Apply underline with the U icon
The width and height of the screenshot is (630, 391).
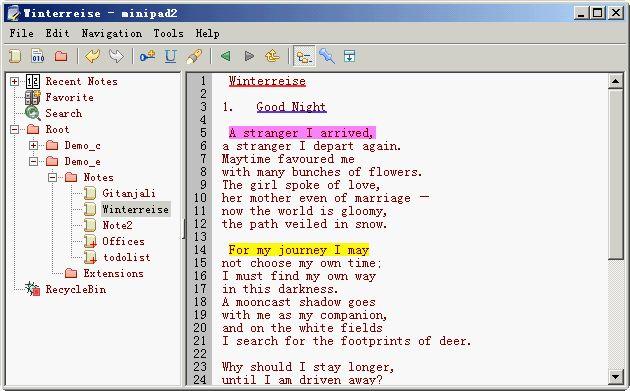171,56
